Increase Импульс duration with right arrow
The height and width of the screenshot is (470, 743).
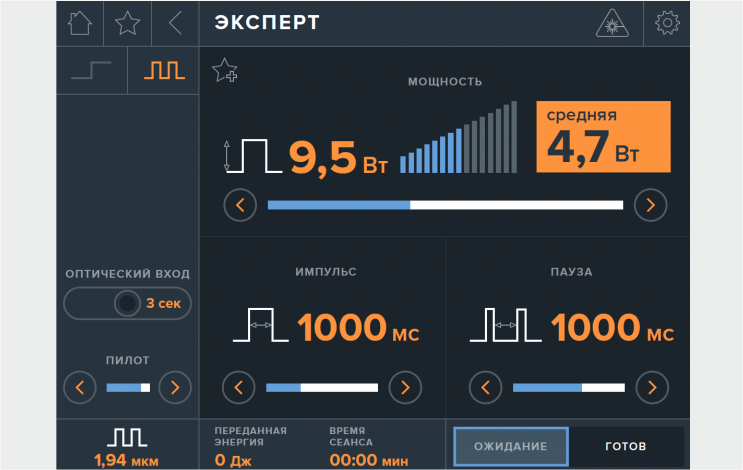pos(404,386)
